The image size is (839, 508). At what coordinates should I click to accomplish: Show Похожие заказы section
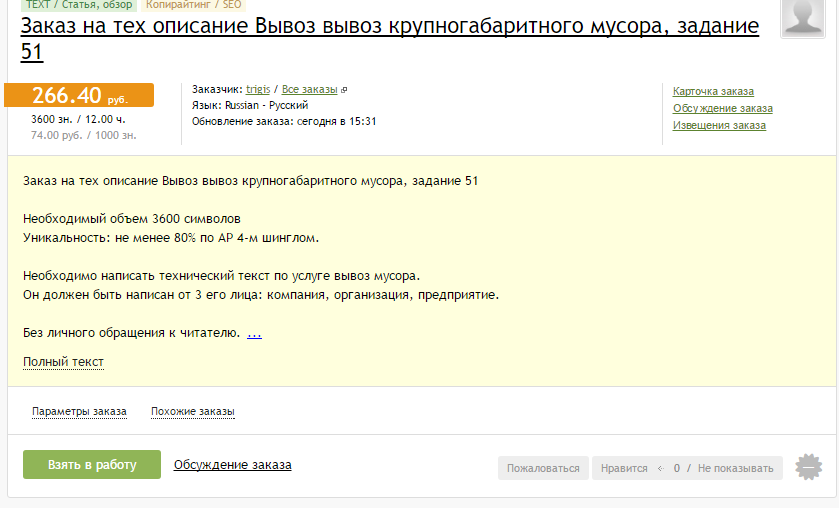click(x=193, y=412)
